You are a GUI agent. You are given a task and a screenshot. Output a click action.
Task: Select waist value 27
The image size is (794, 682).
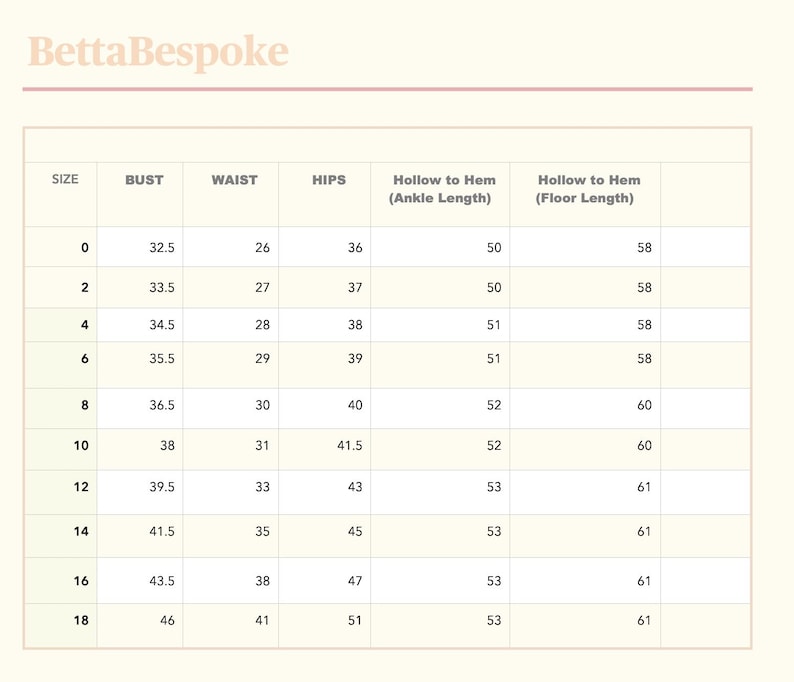[x=262, y=288]
